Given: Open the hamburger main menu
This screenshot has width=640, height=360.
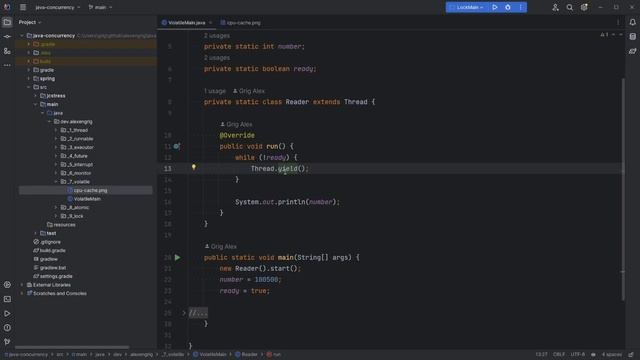Looking at the screenshot, I should (x=23, y=7).
